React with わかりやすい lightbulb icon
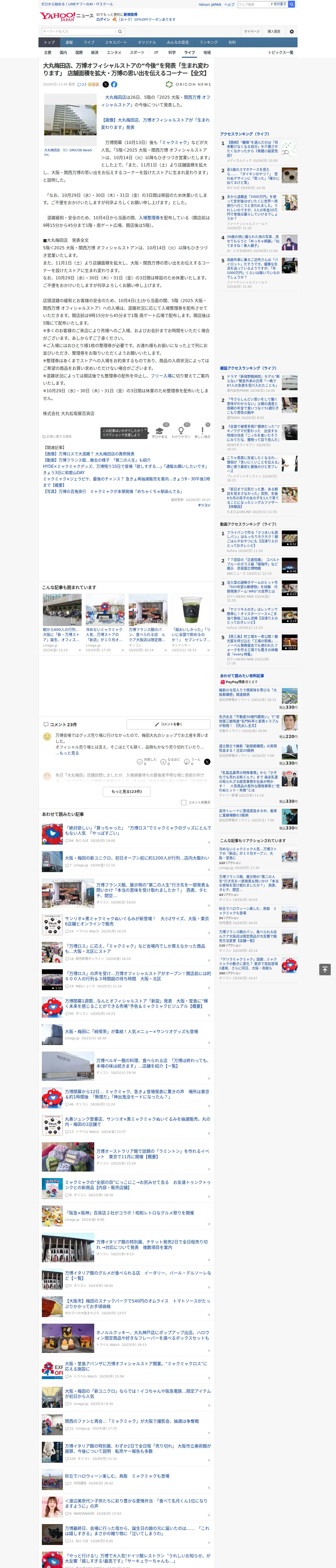The width and height of the screenshot is (336, 1568). [x=181, y=431]
